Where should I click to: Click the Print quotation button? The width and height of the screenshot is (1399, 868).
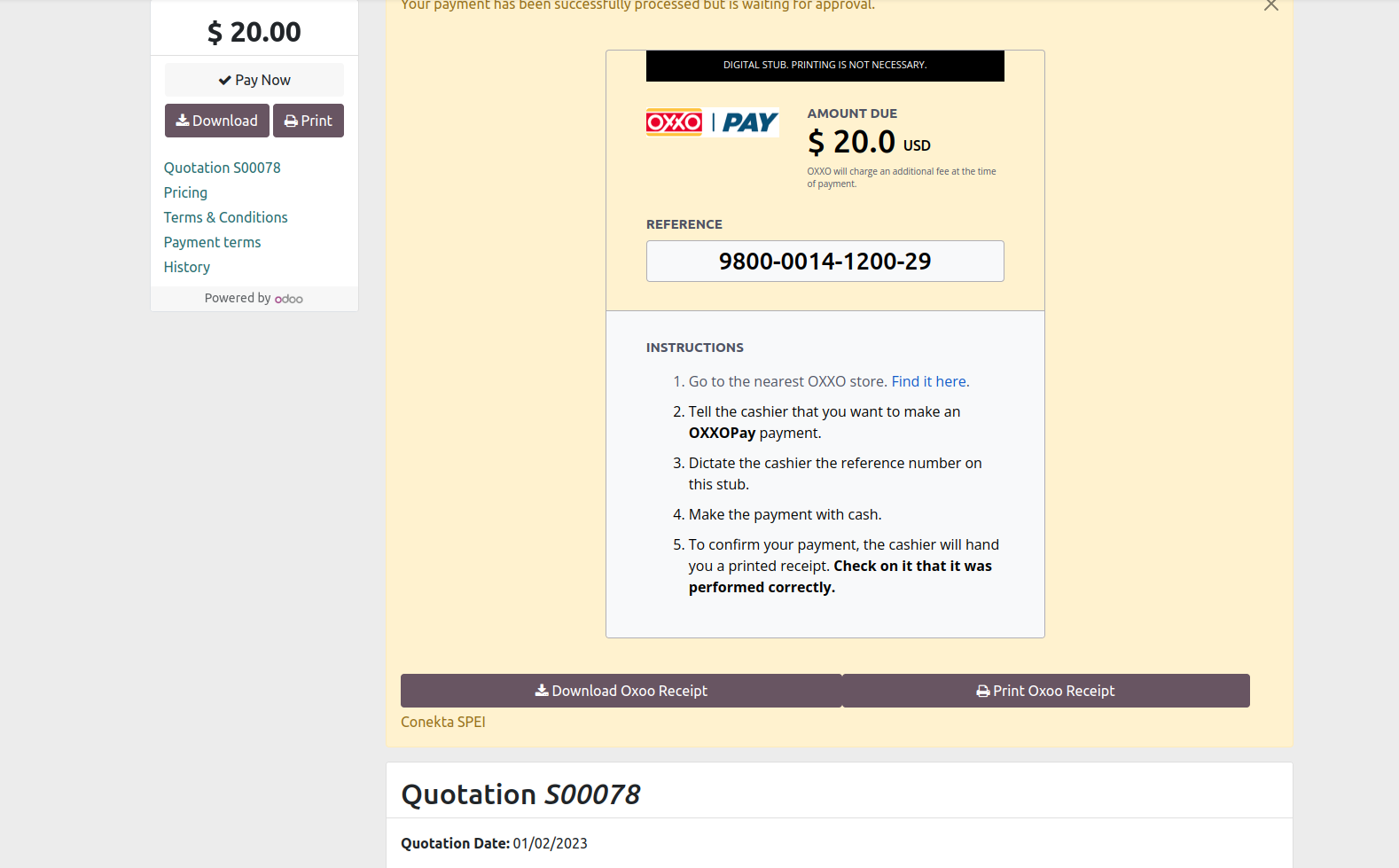coord(309,121)
